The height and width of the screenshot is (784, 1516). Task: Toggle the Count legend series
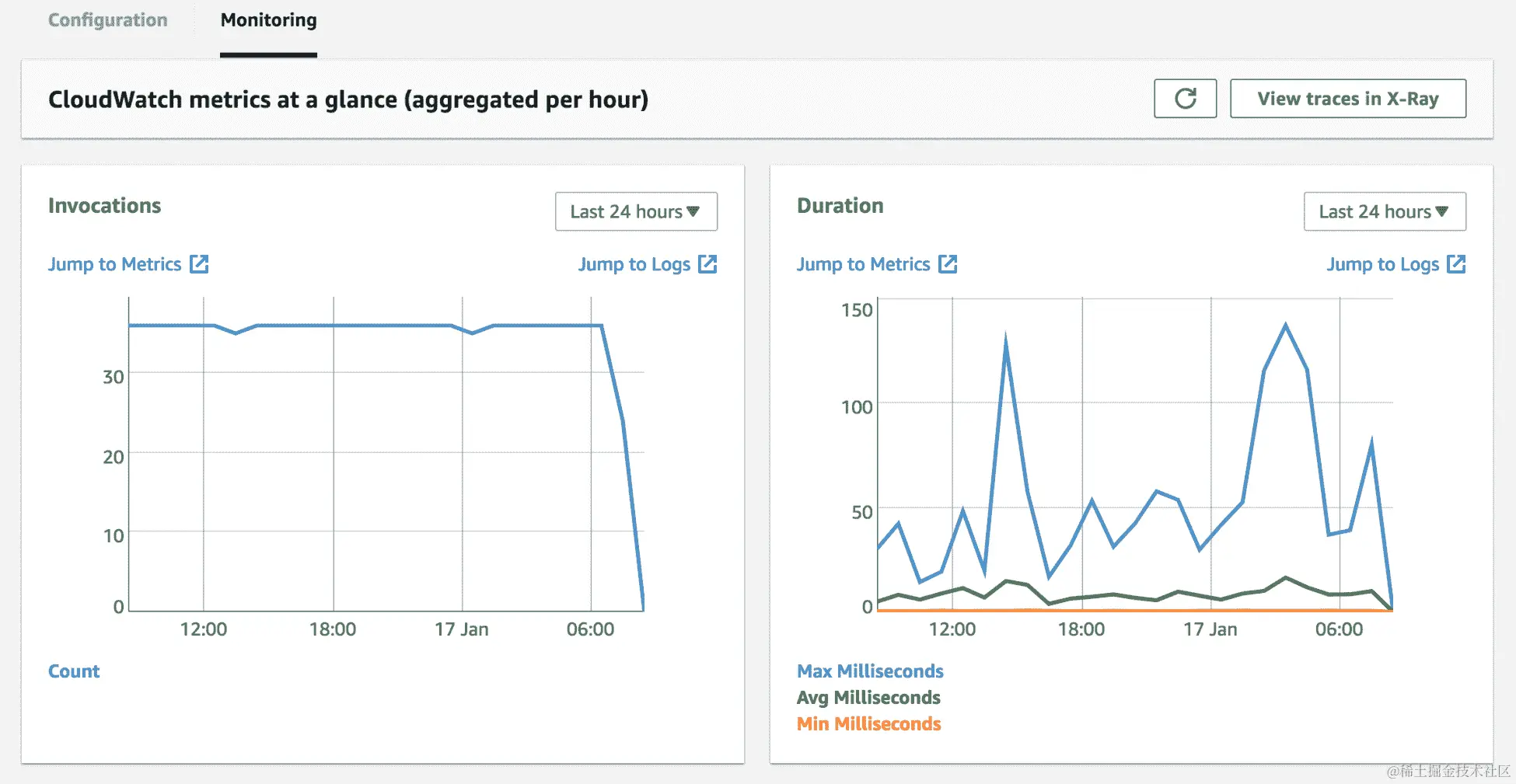pyautogui.click(x=74, y=671)
